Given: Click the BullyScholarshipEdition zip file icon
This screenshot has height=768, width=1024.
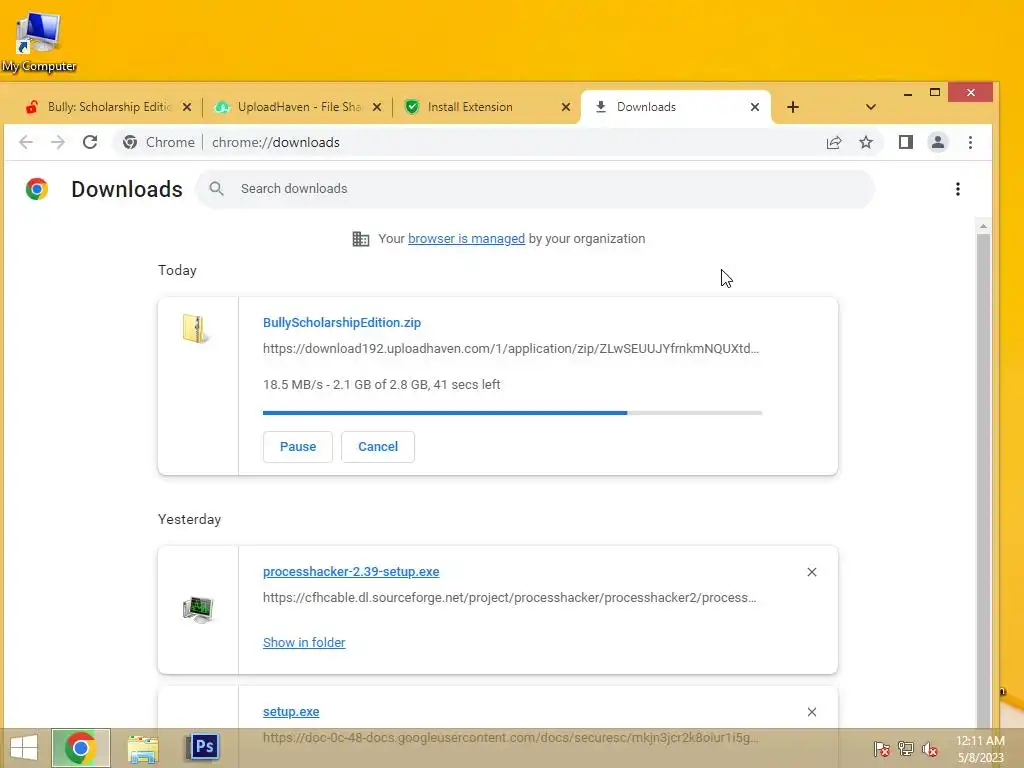Looking at the screenshot, I should coord(195,328).
